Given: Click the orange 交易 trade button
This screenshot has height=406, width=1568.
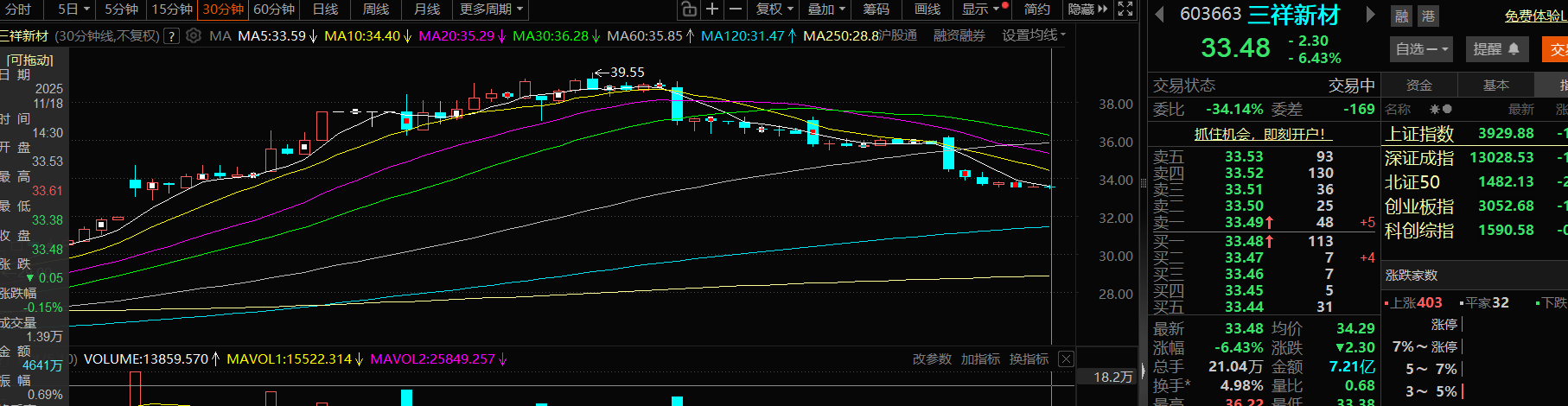Looking at the screenshot, I should coord(1555,49).
